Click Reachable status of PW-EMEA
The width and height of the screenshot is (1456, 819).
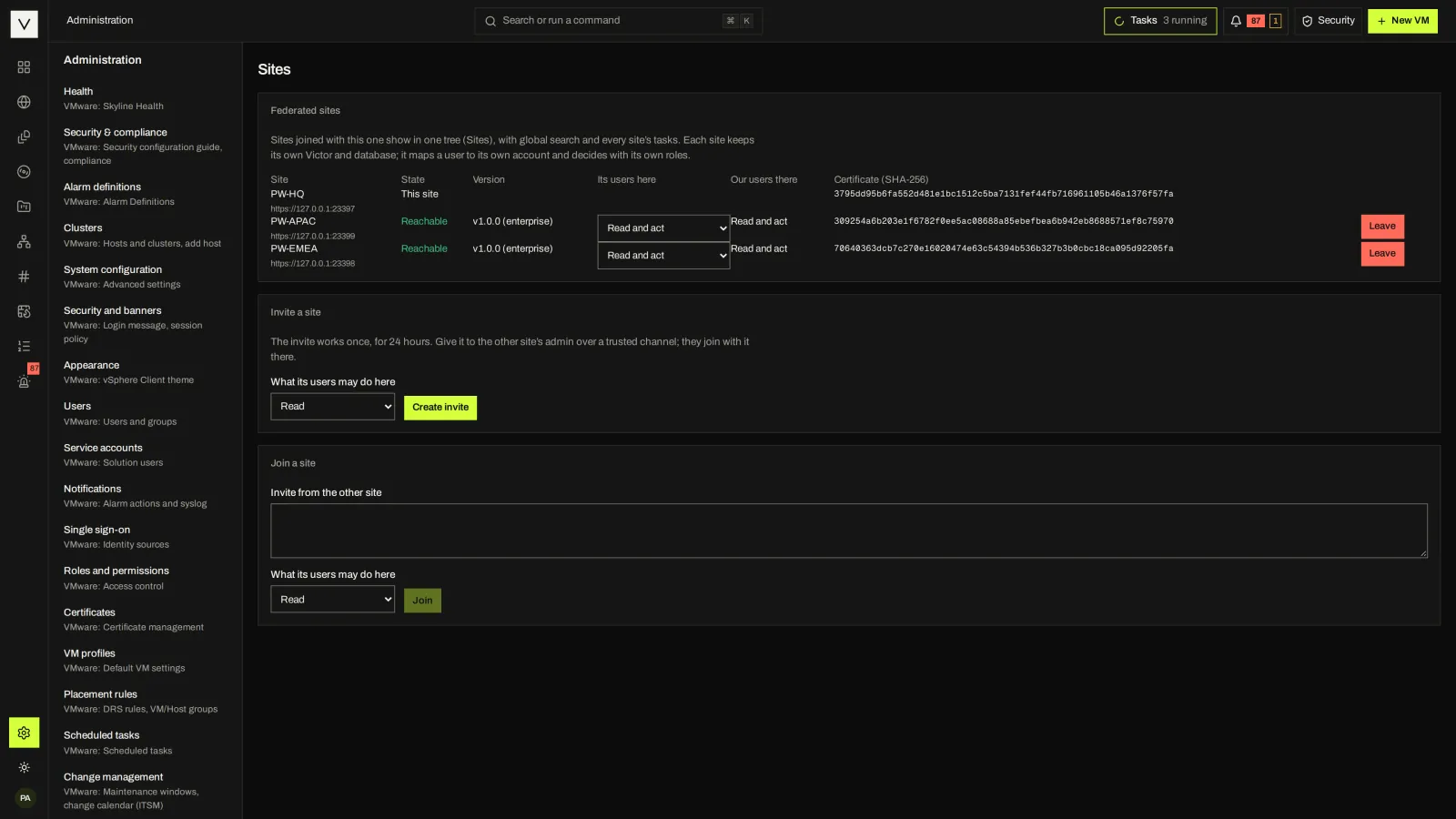424,248
